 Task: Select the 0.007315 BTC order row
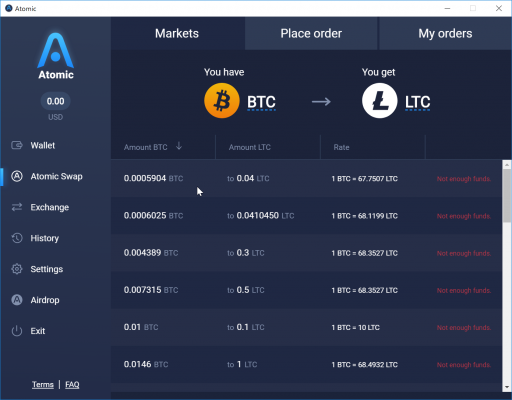pos(306,290)
